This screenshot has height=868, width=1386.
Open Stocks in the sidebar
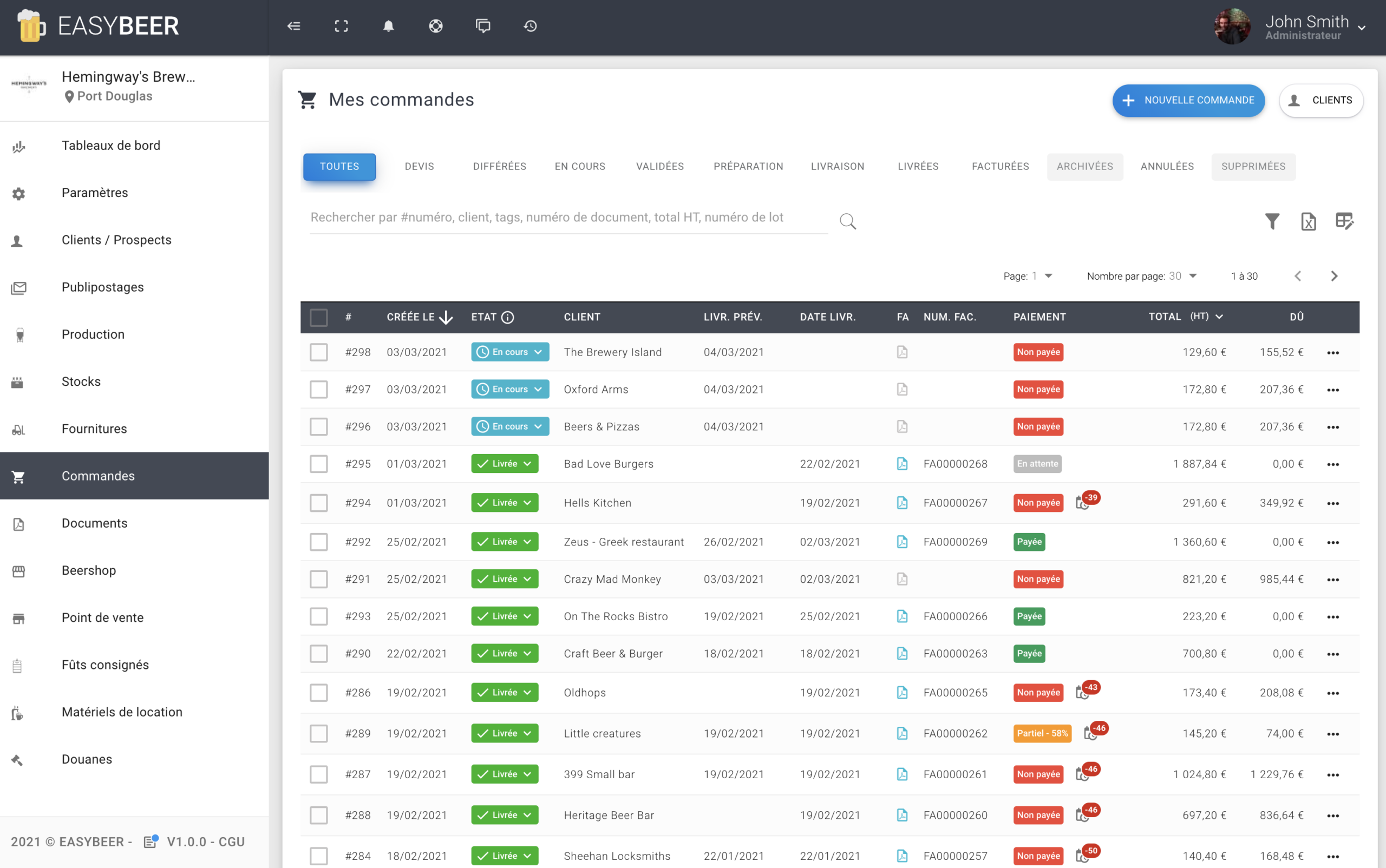pyautogui.click(x=81, y=382)
